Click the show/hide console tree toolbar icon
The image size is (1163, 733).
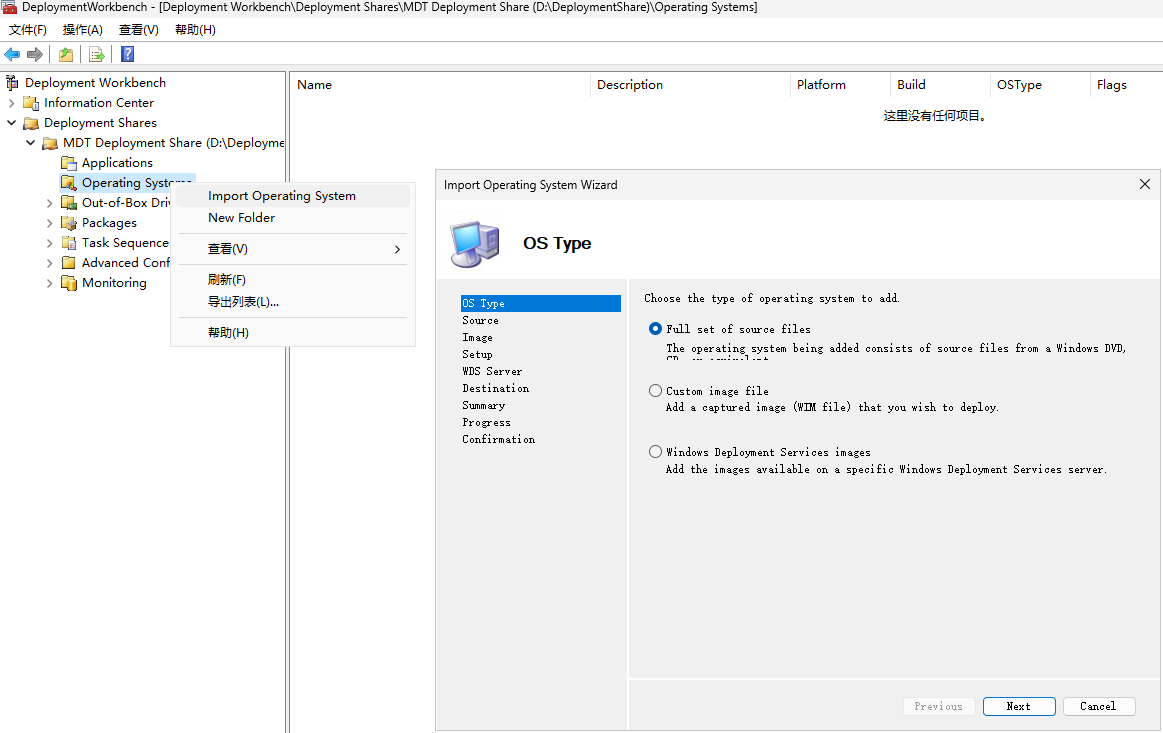tap(66, 54)
